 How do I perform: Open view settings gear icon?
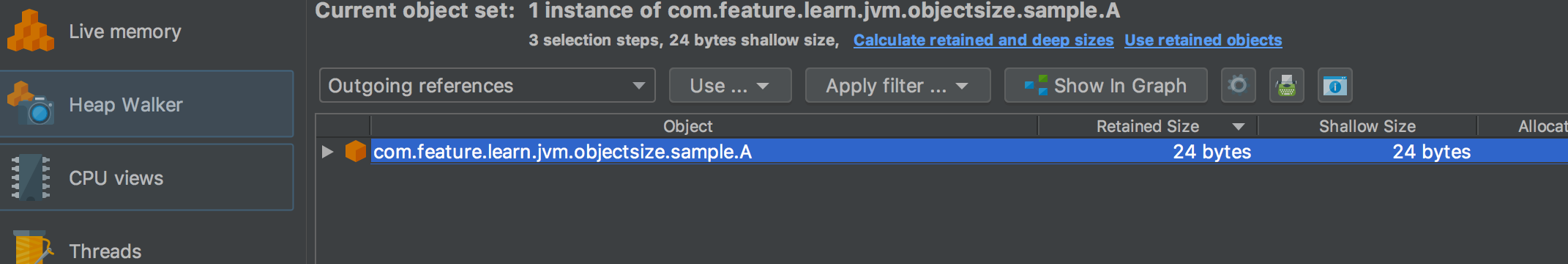coord(1239,86)
